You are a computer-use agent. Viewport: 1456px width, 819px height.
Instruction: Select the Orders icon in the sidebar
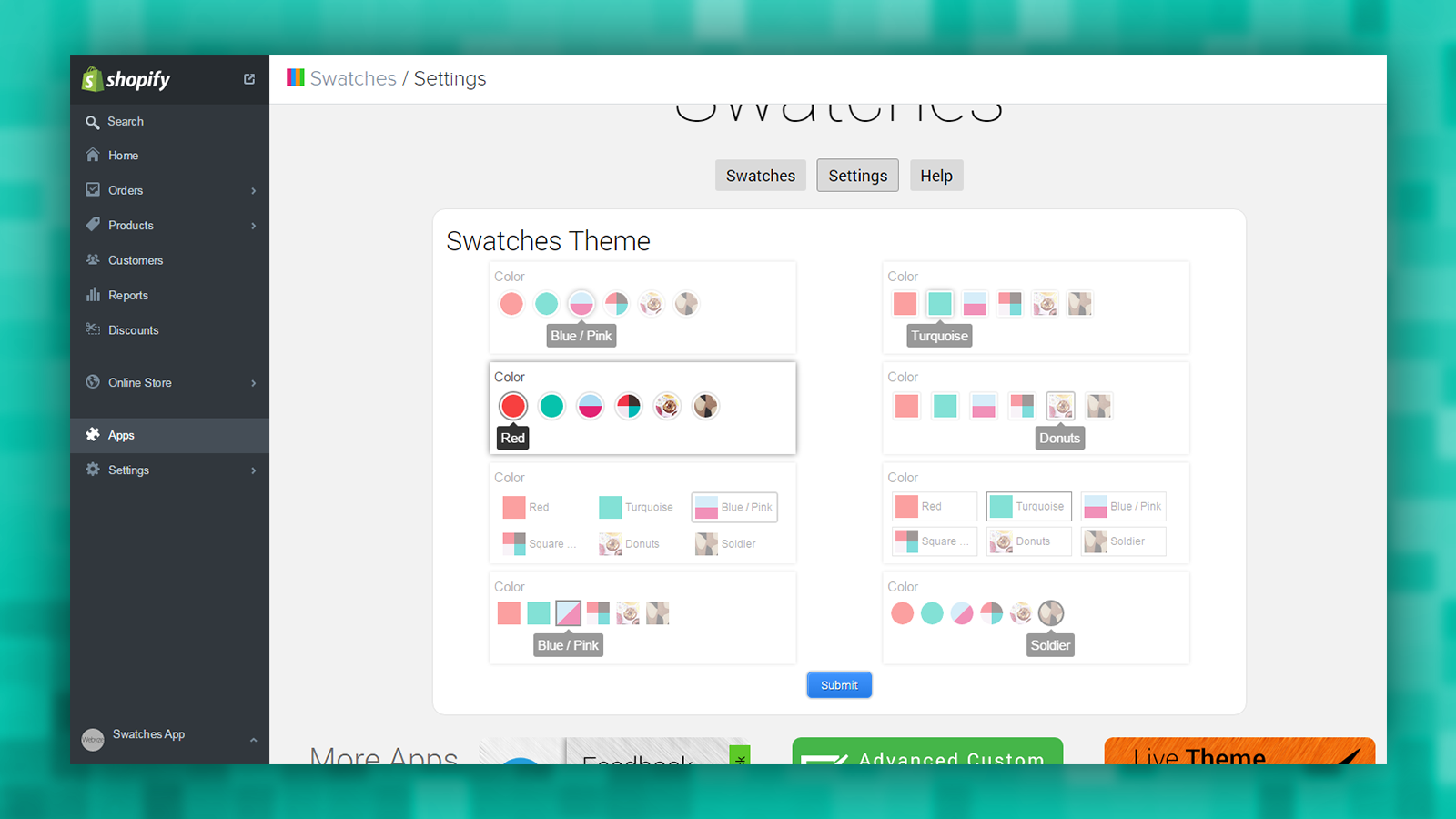(x=94, y=189)
